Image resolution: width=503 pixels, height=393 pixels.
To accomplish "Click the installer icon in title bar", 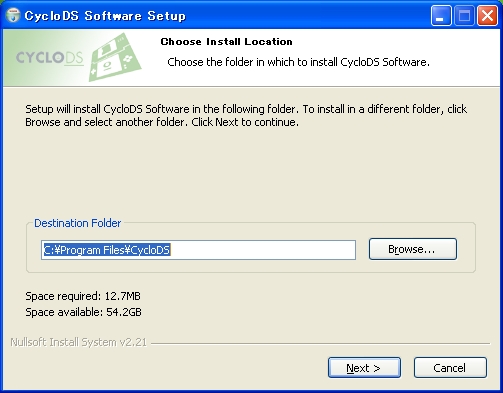I will click(x=13, y=15).
